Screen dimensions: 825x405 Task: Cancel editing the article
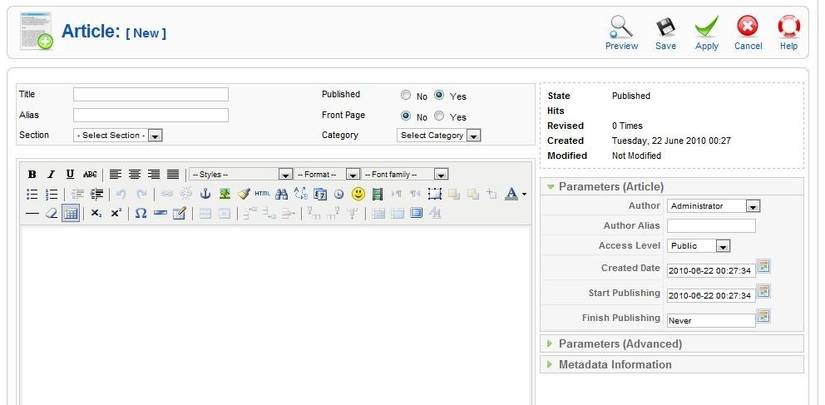[x=748, y=33]
